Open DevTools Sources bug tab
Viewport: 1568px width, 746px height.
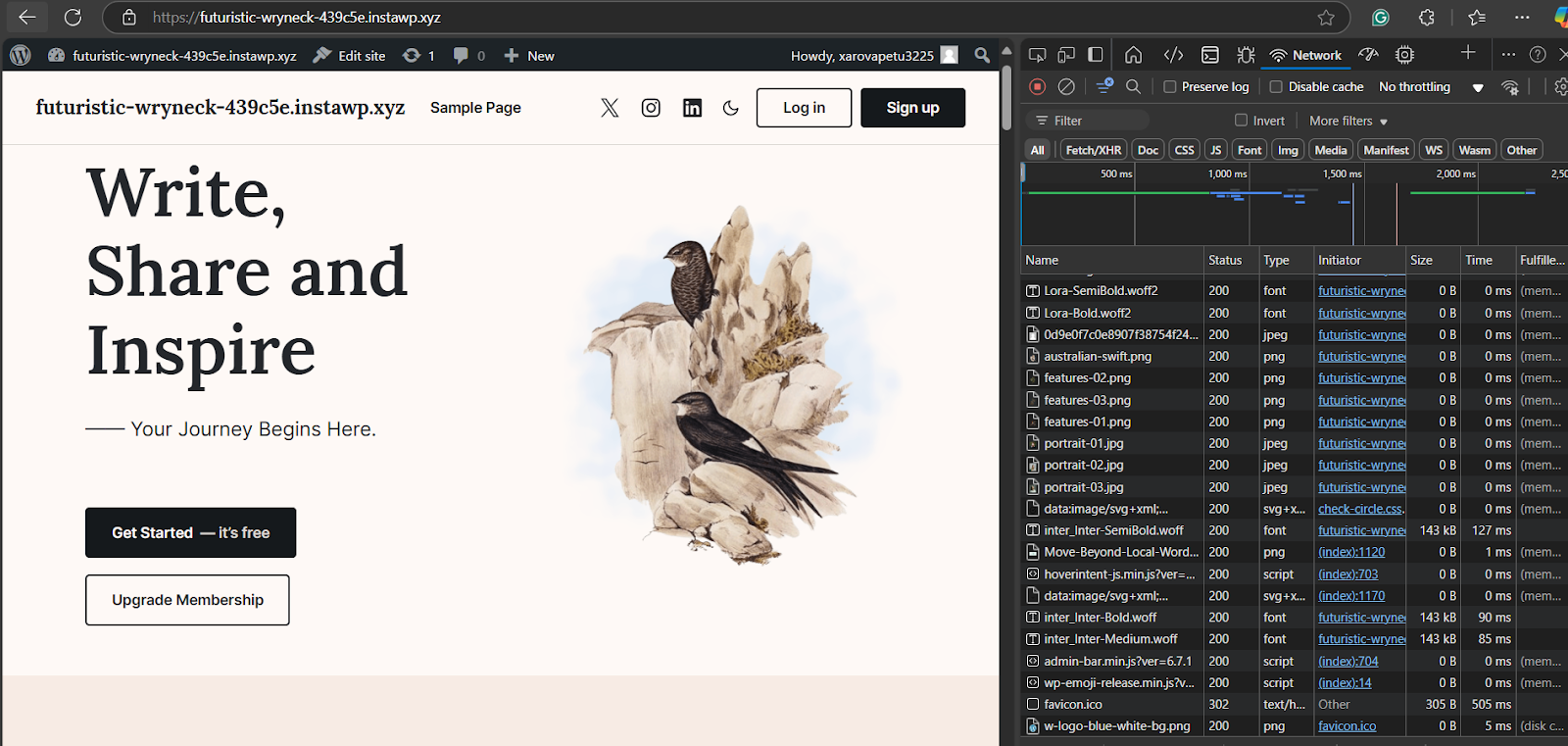coord(1246,55)
